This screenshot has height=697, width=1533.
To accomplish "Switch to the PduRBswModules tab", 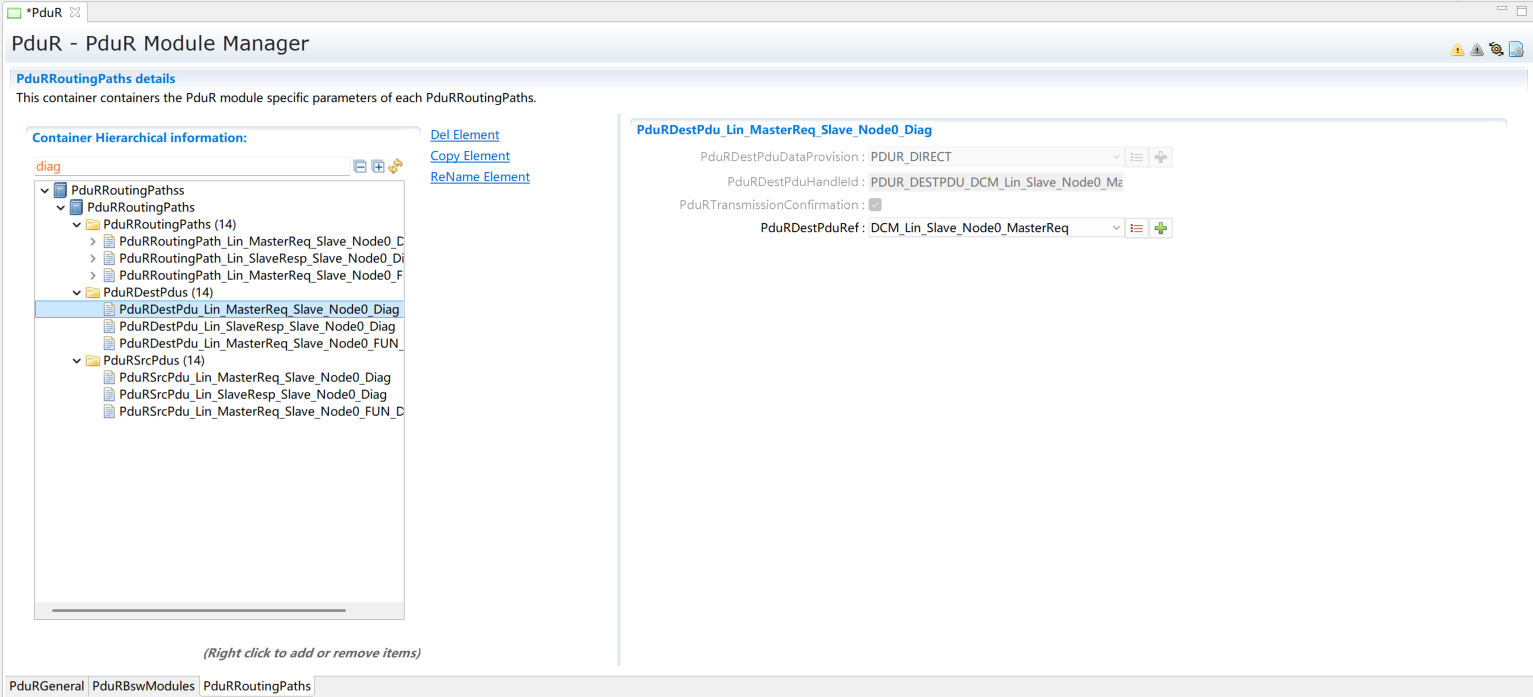I will click(x=143, y=686).
